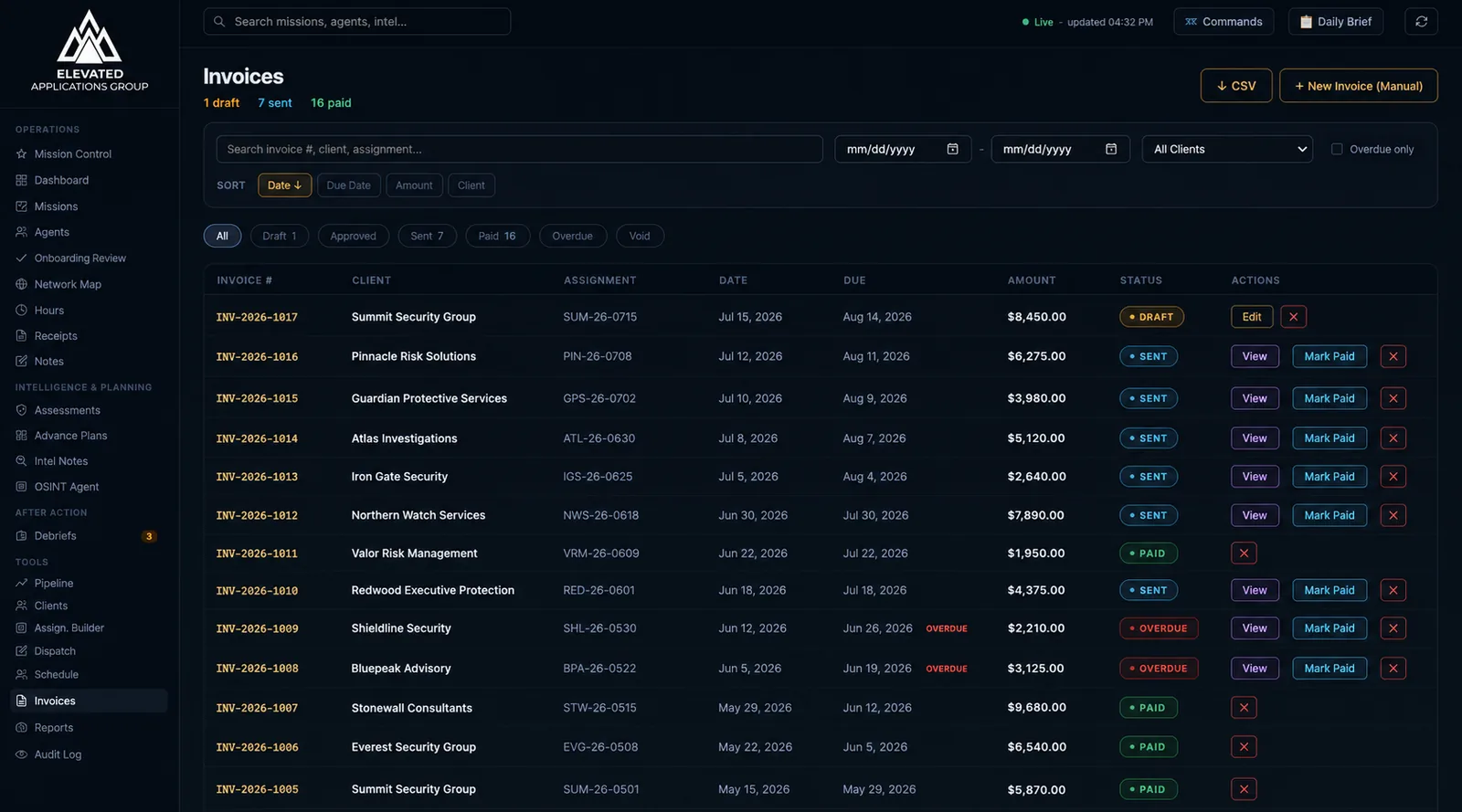Click the Network Map globe icon
Screen dimensions: 1462x812
(x=21, y=284)
